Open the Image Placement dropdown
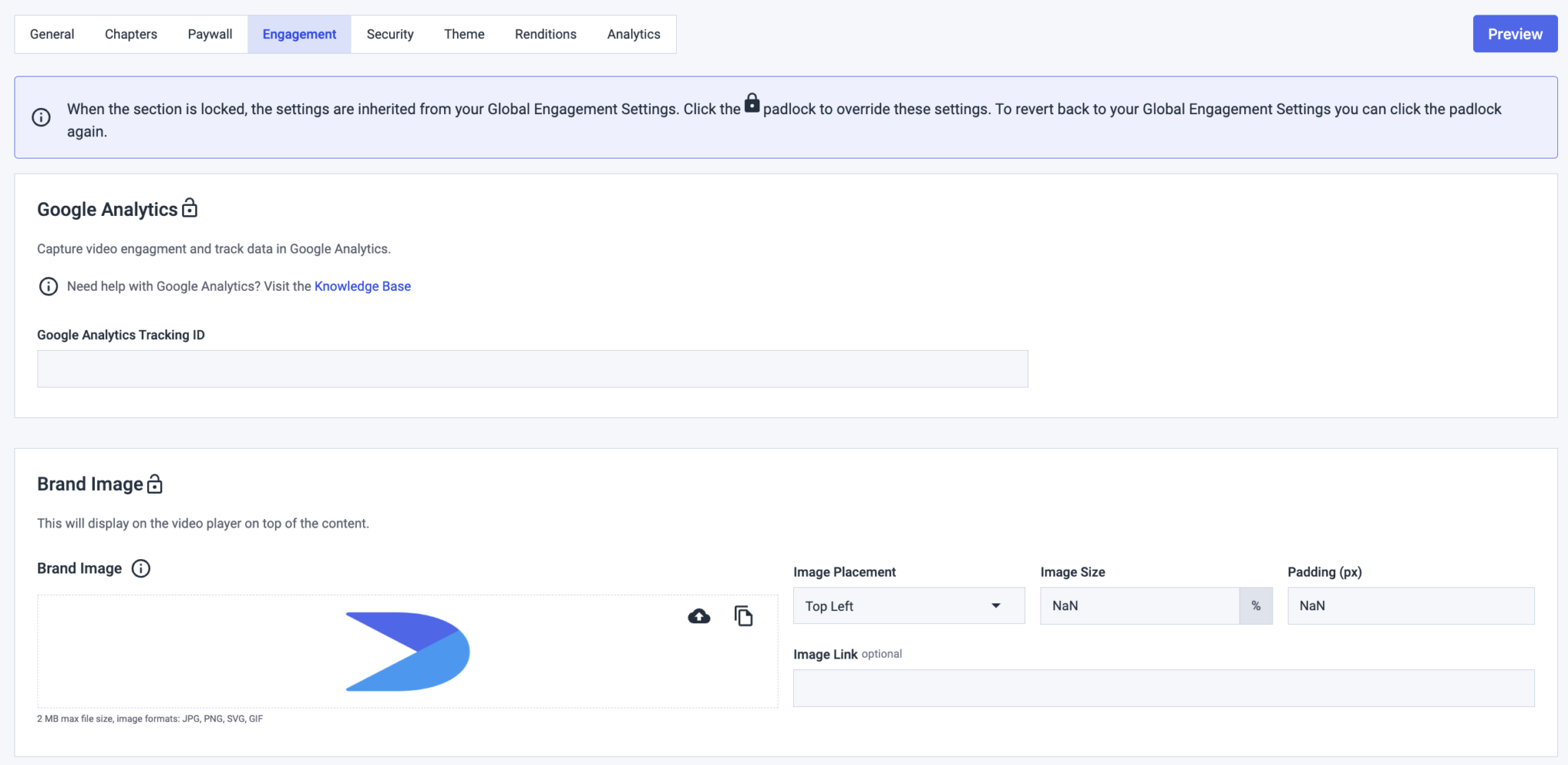 tap(909, 606)
